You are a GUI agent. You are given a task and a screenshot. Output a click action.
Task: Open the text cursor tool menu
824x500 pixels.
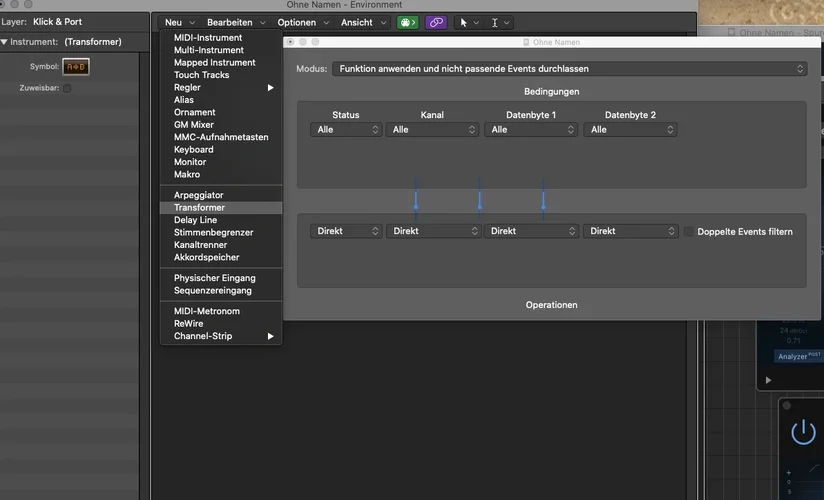point(500,22)
